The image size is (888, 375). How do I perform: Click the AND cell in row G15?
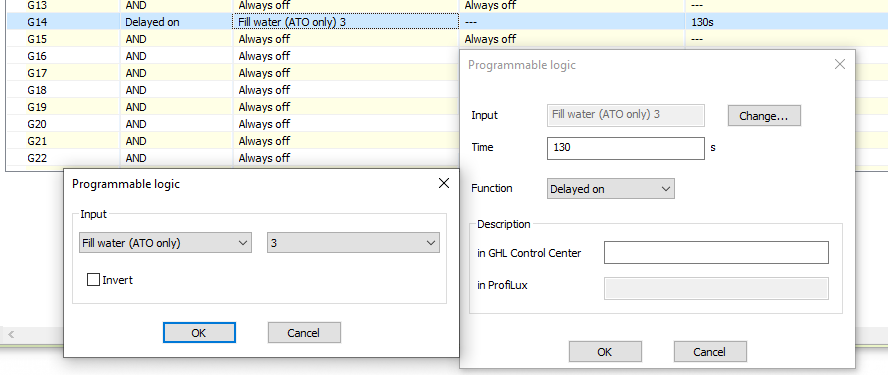pyautogui.click(x=176, y=39)
